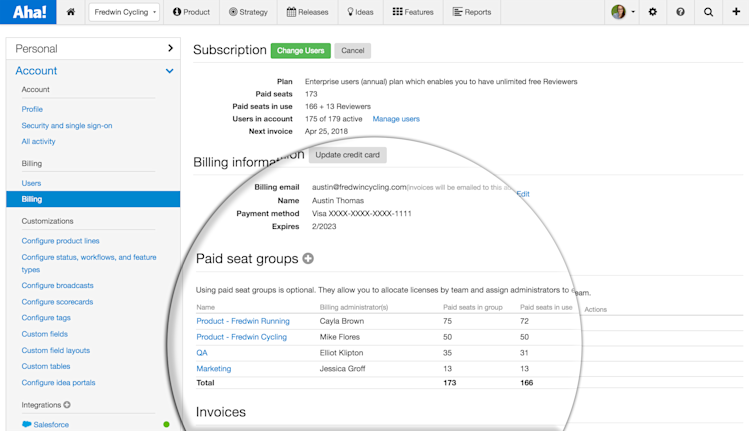The image size is (749, 431).
Task: Collapse the Account settings section
Action: point(169,71)
